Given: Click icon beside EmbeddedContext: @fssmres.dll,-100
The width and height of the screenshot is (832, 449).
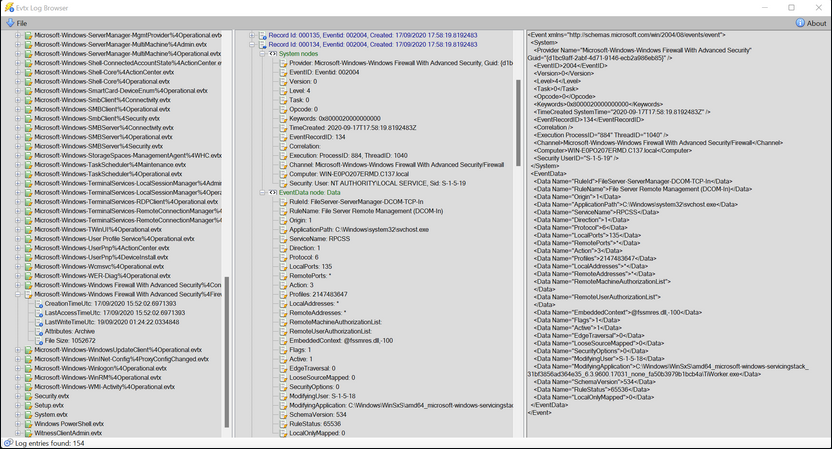Looking at the screenshot, I should click(x=283, y=341).
